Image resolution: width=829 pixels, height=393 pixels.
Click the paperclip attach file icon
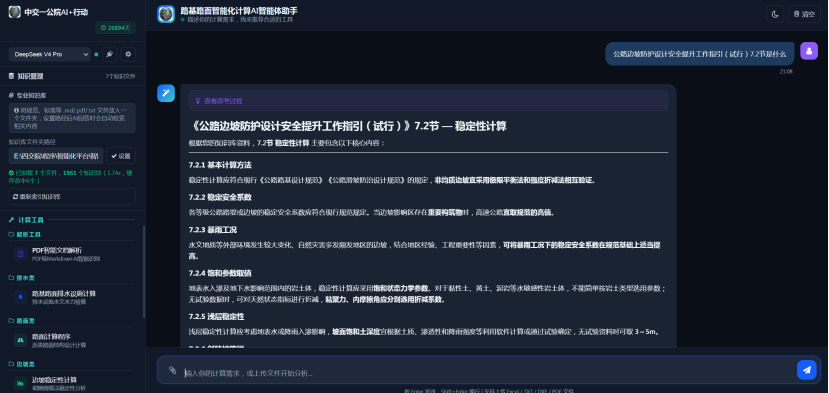[x=172, y=370]
